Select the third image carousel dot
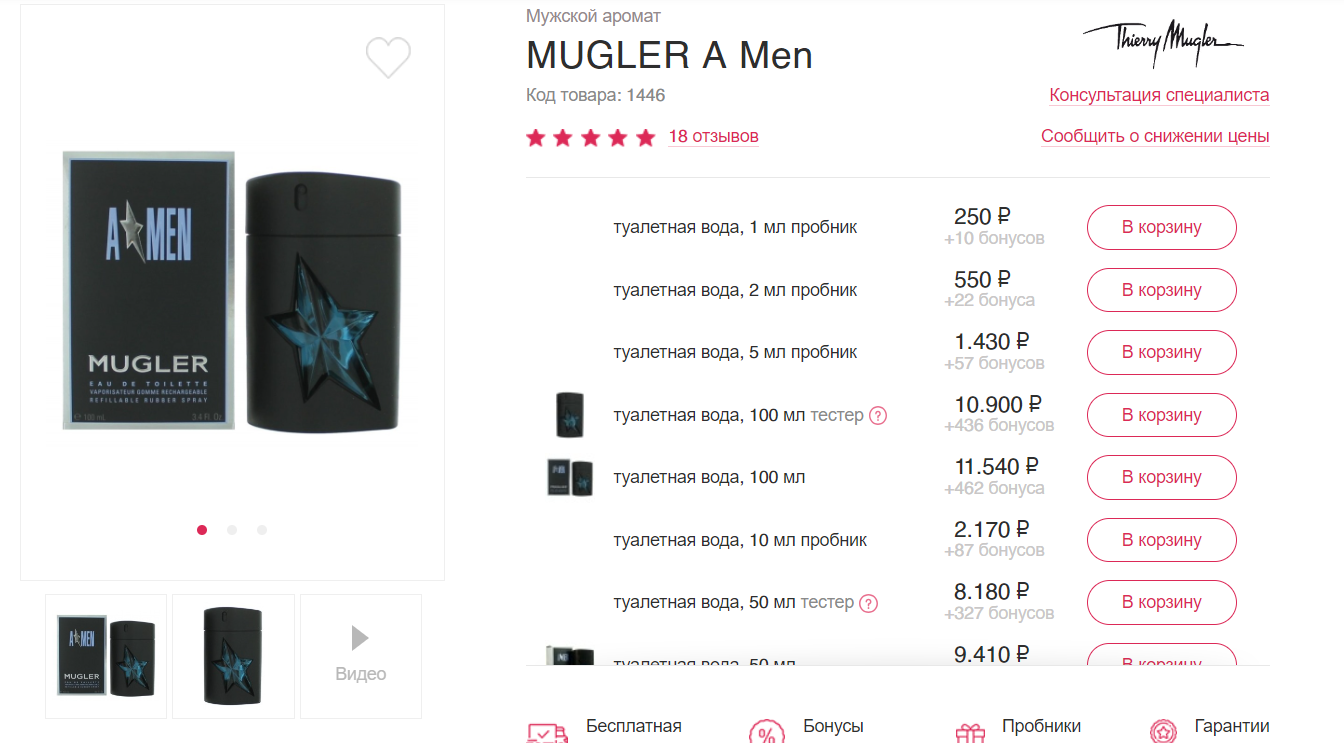This screenshot has height=743, width=1344. pyautogui.click(x=262, y=530)
